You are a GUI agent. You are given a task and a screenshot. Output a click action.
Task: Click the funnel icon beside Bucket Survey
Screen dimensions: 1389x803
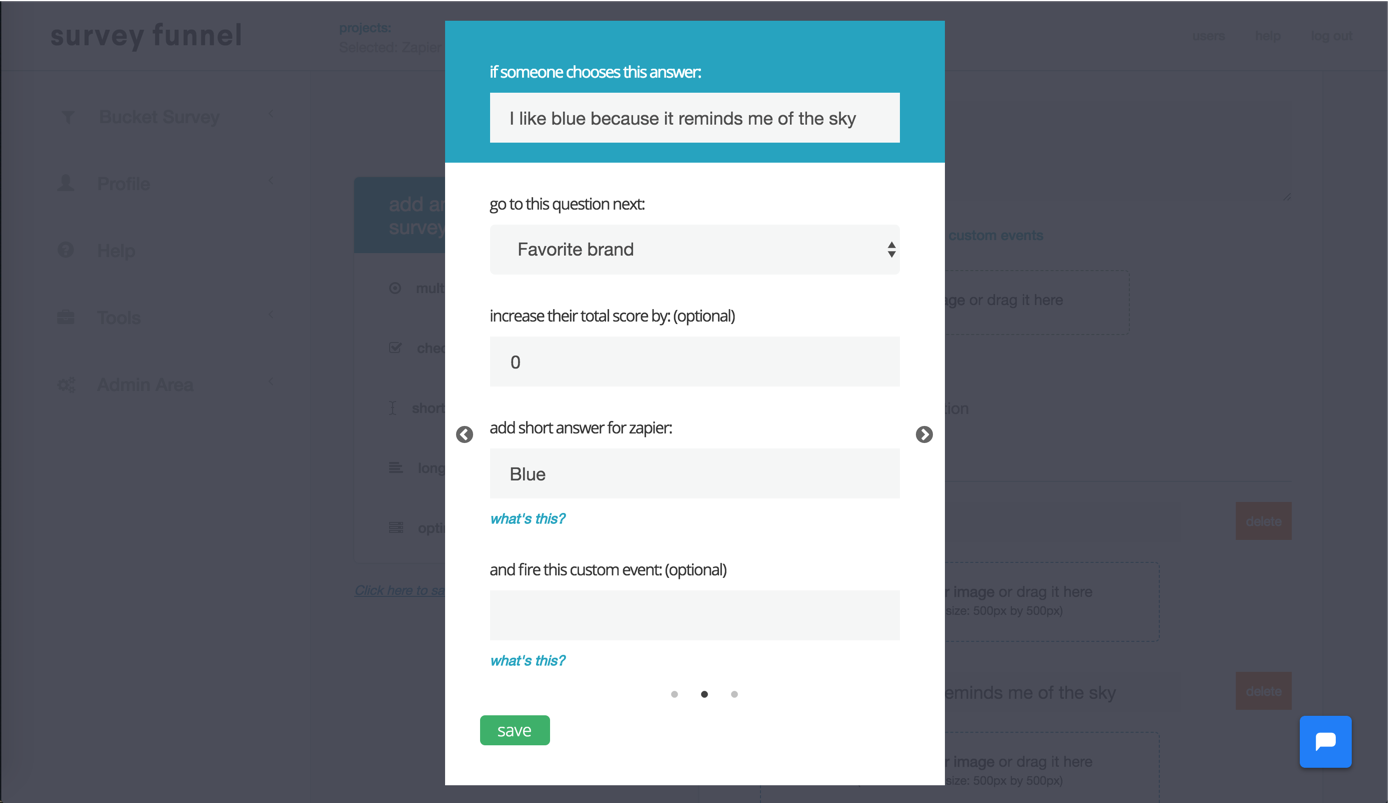(x=67, y=117)
